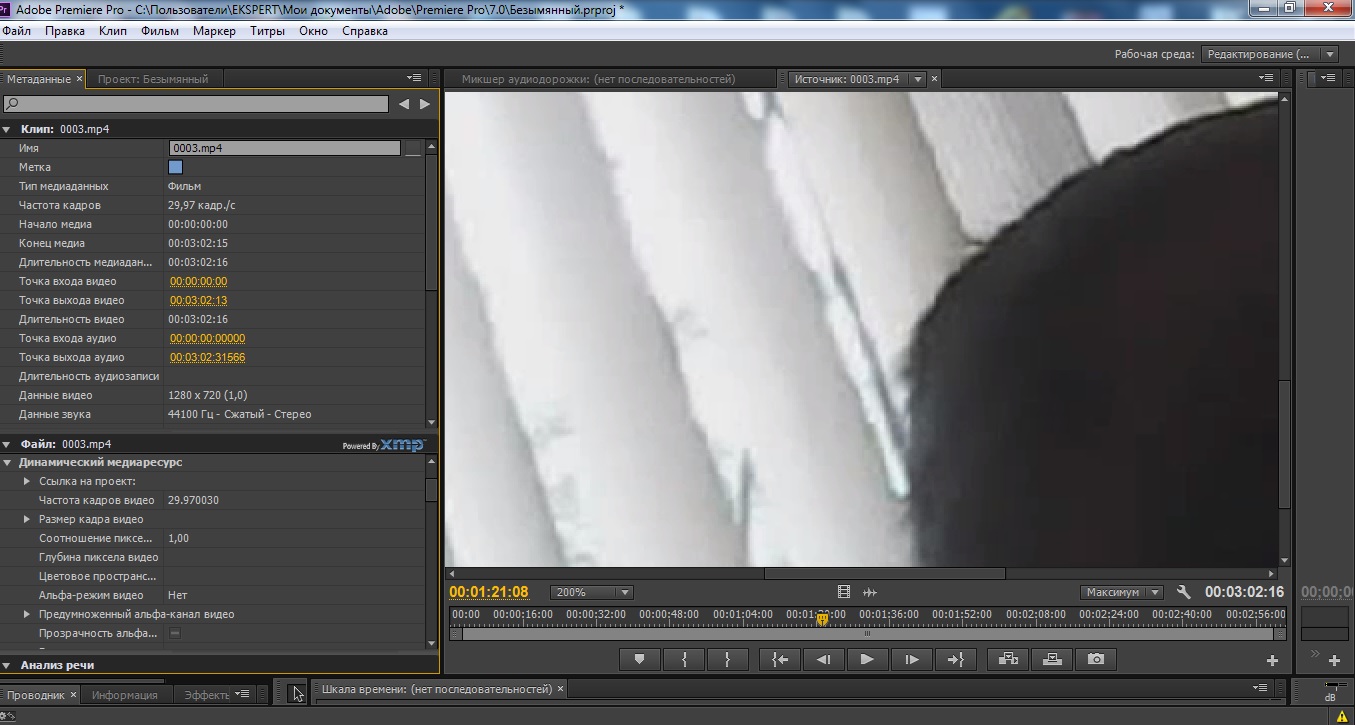Open the Source tab clip list dropdown arrow
The width and height of the screenshot is (1355, 725).
917,79
